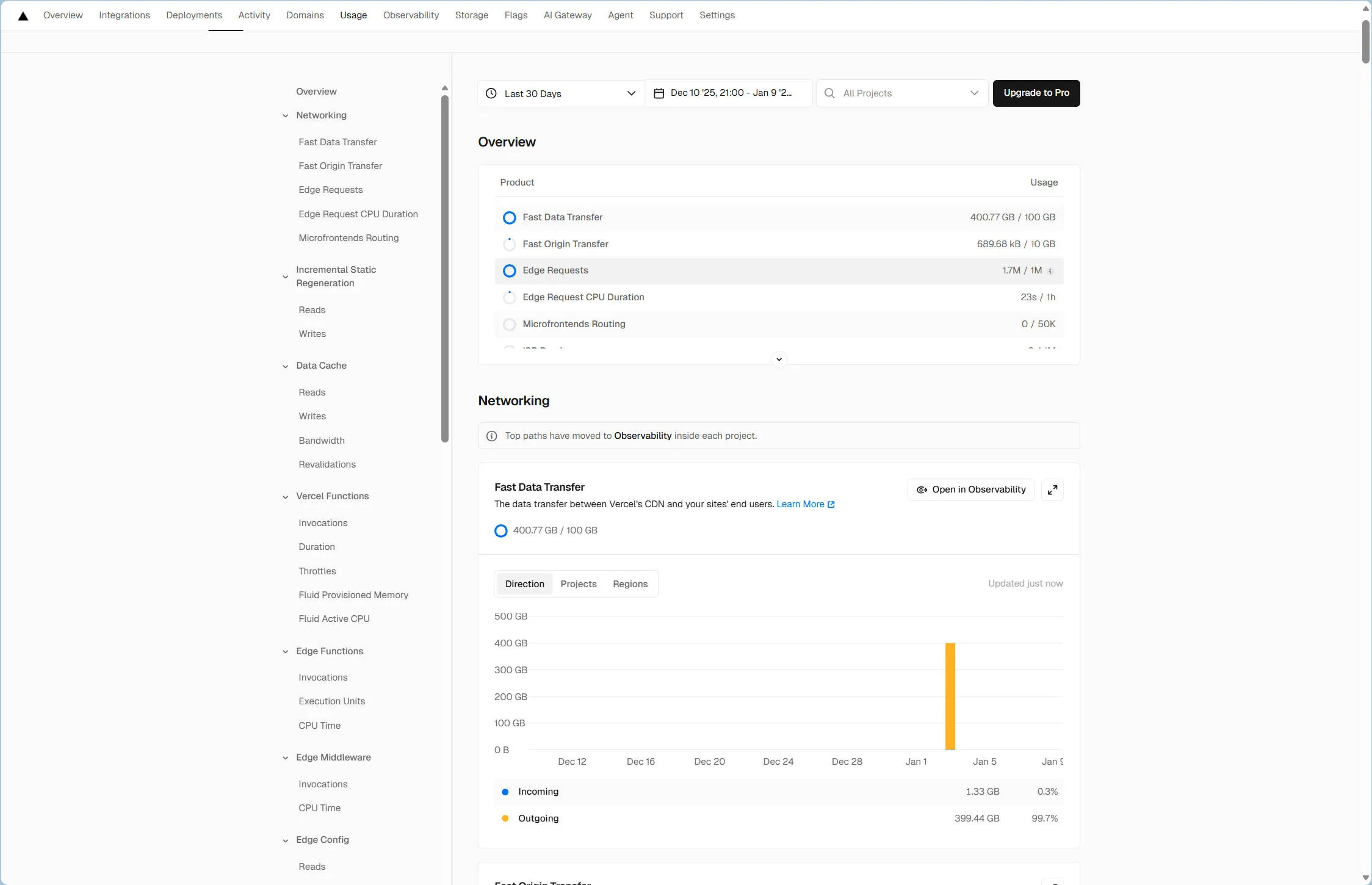Click the calendar icon in date range
The height and width of the screenshot is (885, 1372).
coord(659,93)
